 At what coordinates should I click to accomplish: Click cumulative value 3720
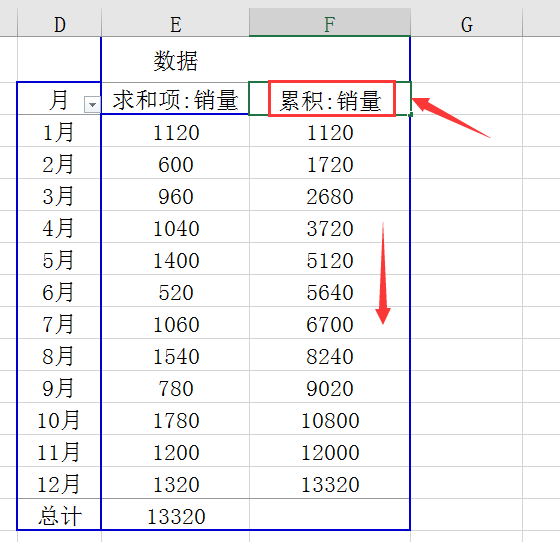pos(330,227)
